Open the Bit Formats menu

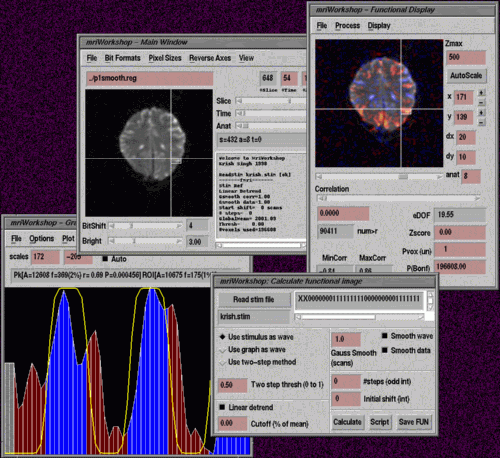point(122,58)
